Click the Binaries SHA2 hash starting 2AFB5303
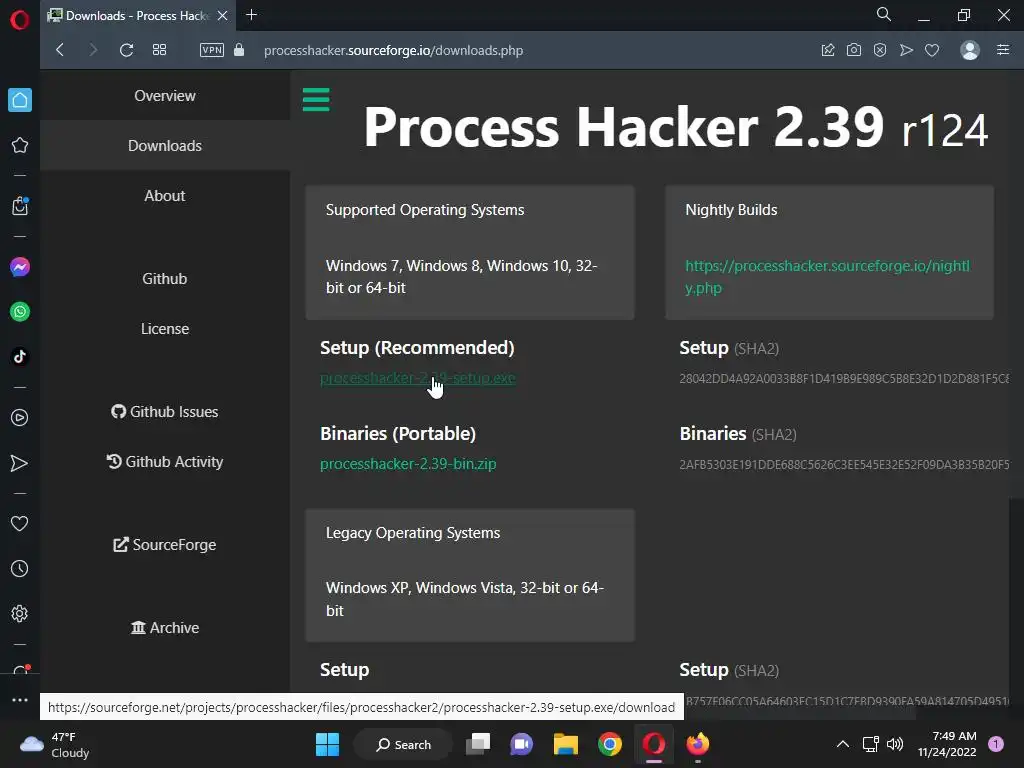The height and width of the screenshot is (768, 1024). point(844,464)
